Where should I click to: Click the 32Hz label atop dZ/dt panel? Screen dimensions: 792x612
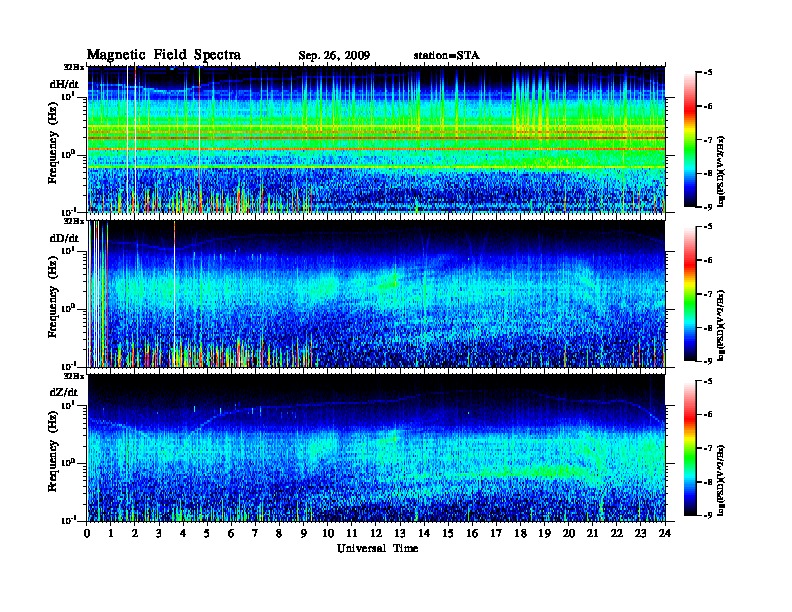tap(74, 376)
